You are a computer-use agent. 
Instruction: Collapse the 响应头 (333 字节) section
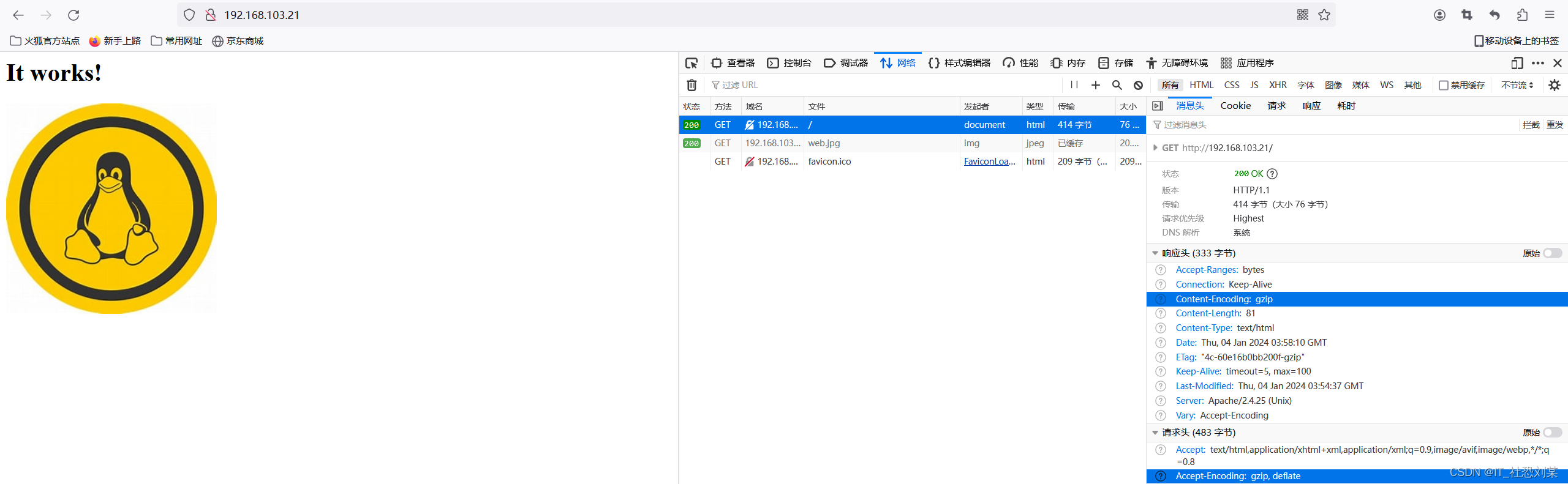1155,253
